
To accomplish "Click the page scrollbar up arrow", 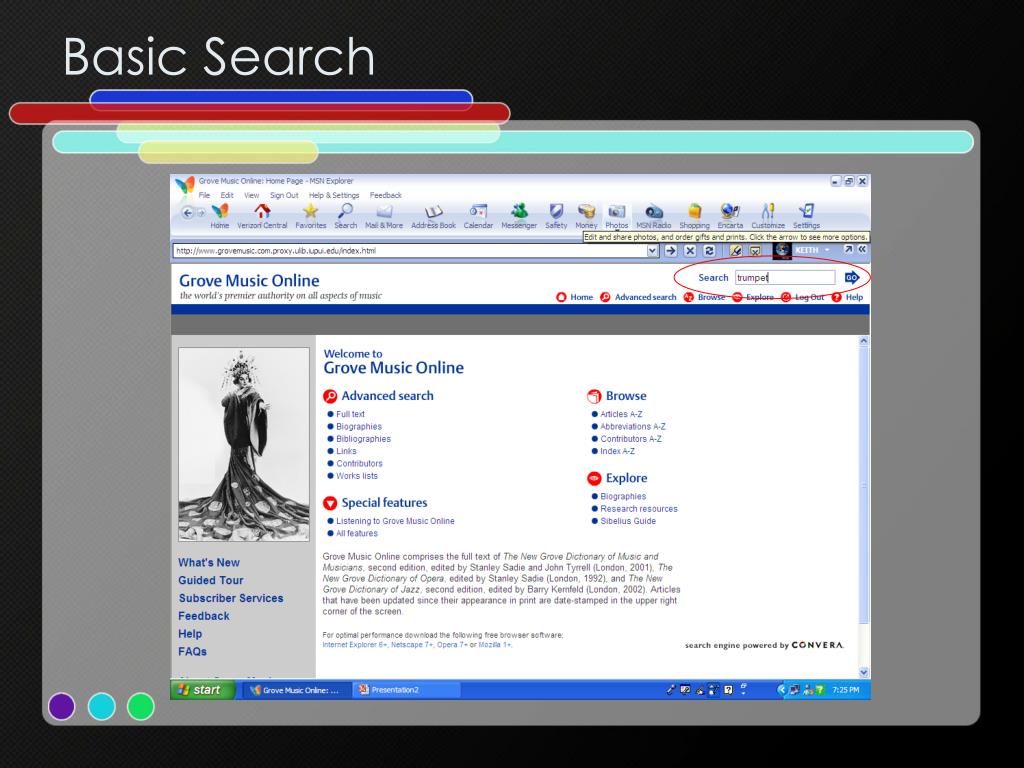I will pos(863,341).
